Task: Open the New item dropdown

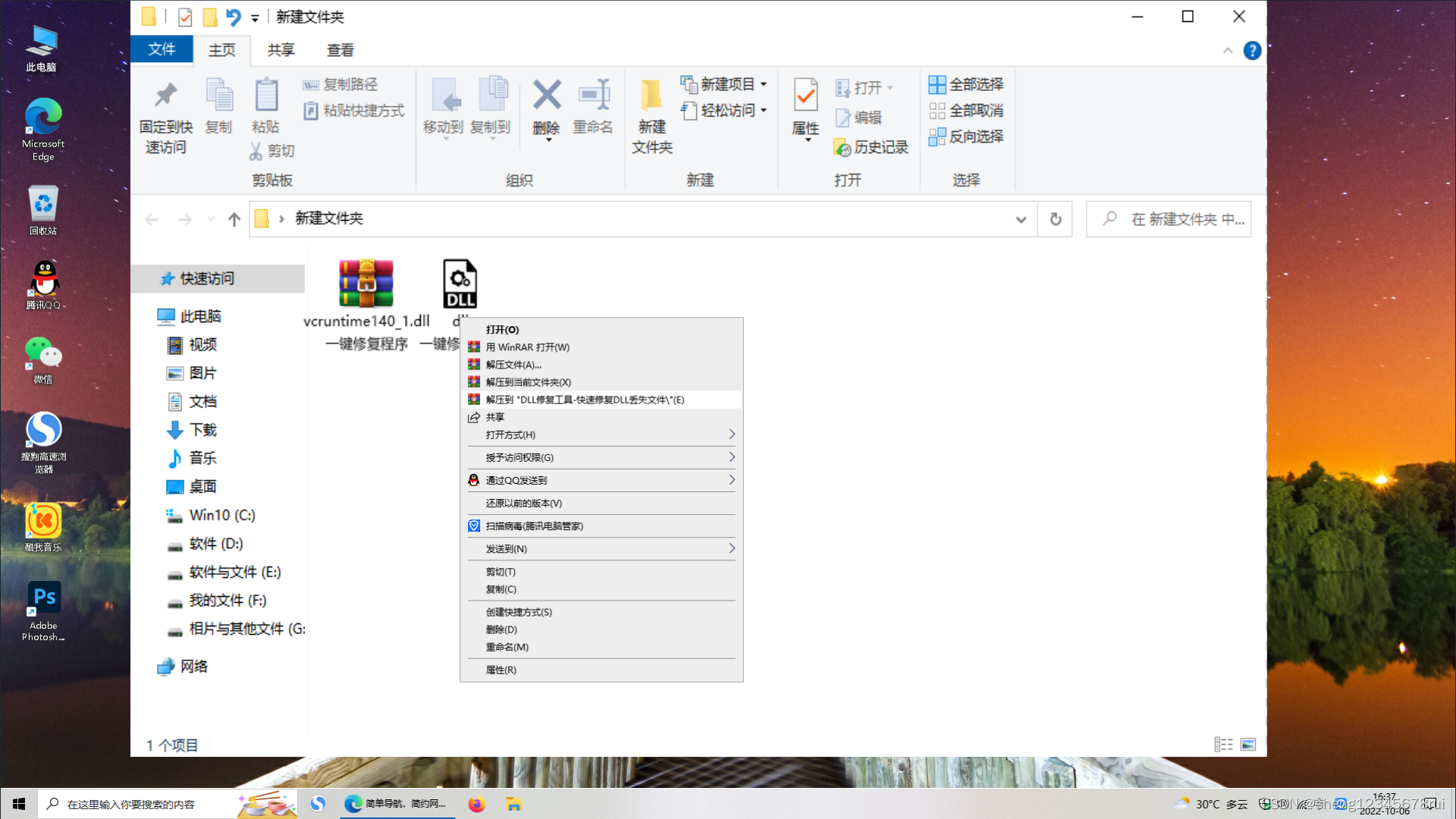Action: (724, 84)
